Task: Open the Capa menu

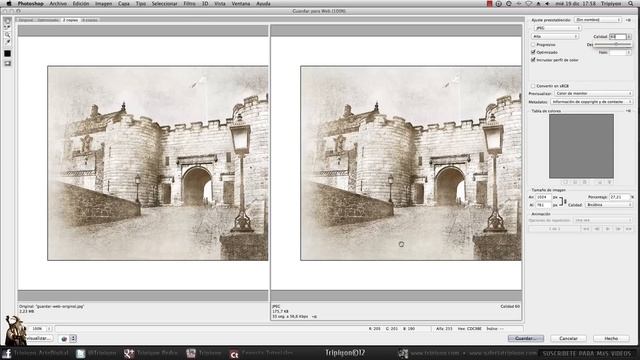Action: 124,4
